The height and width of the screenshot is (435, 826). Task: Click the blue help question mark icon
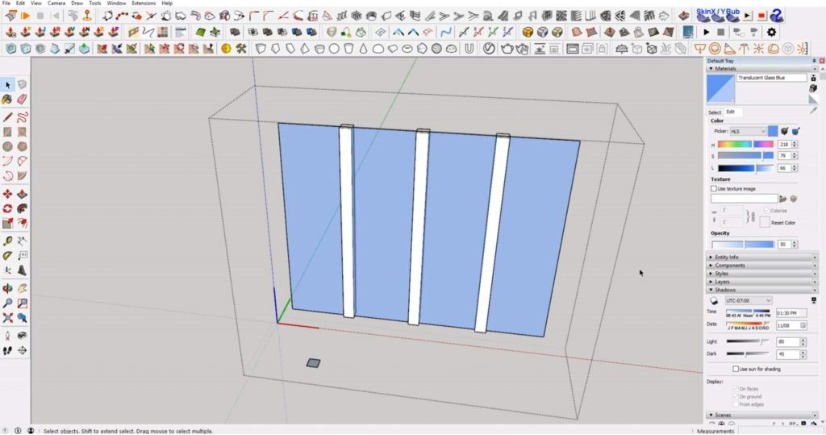click(776, 16)
